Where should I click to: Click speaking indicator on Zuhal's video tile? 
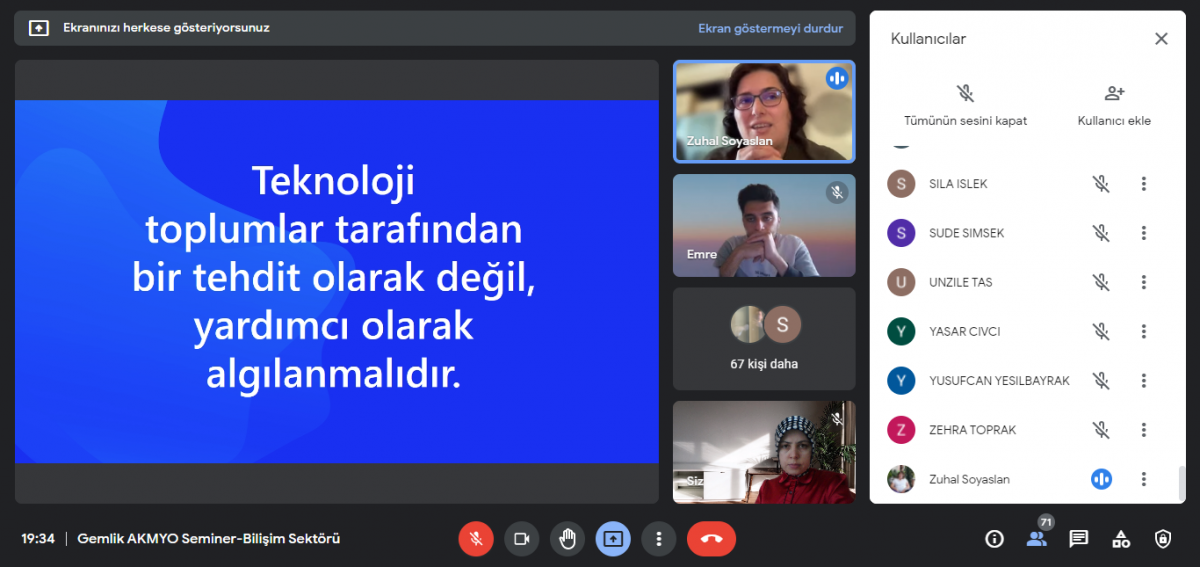point(837,78)
